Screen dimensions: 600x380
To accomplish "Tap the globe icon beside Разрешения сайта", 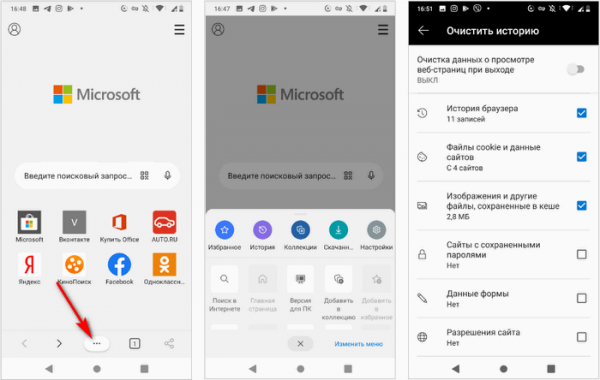I will pyautogui.click(x=422, y=337).
